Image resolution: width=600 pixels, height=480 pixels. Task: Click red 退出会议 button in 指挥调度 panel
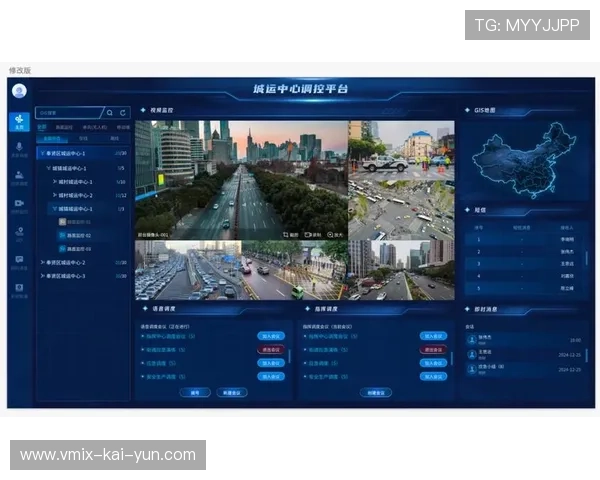434,349
